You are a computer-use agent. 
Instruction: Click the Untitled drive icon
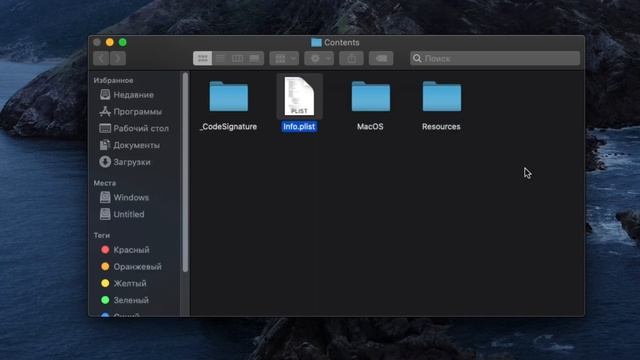(105, 214)
